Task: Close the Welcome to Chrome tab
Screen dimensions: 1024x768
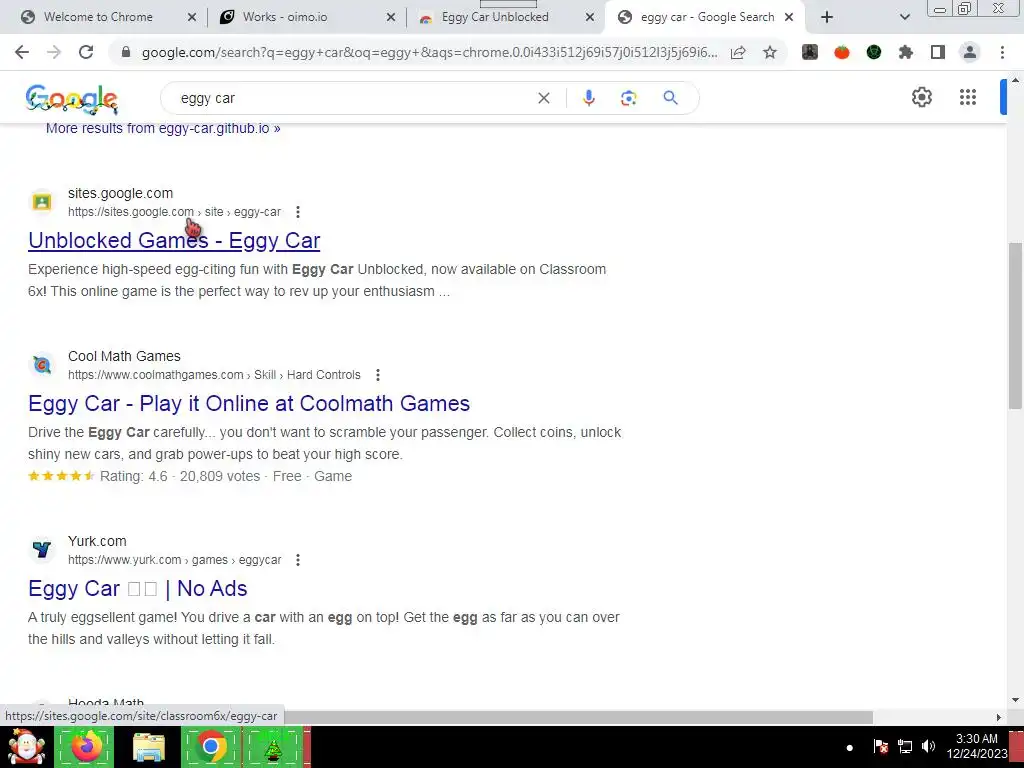Action: click(192, 18)
